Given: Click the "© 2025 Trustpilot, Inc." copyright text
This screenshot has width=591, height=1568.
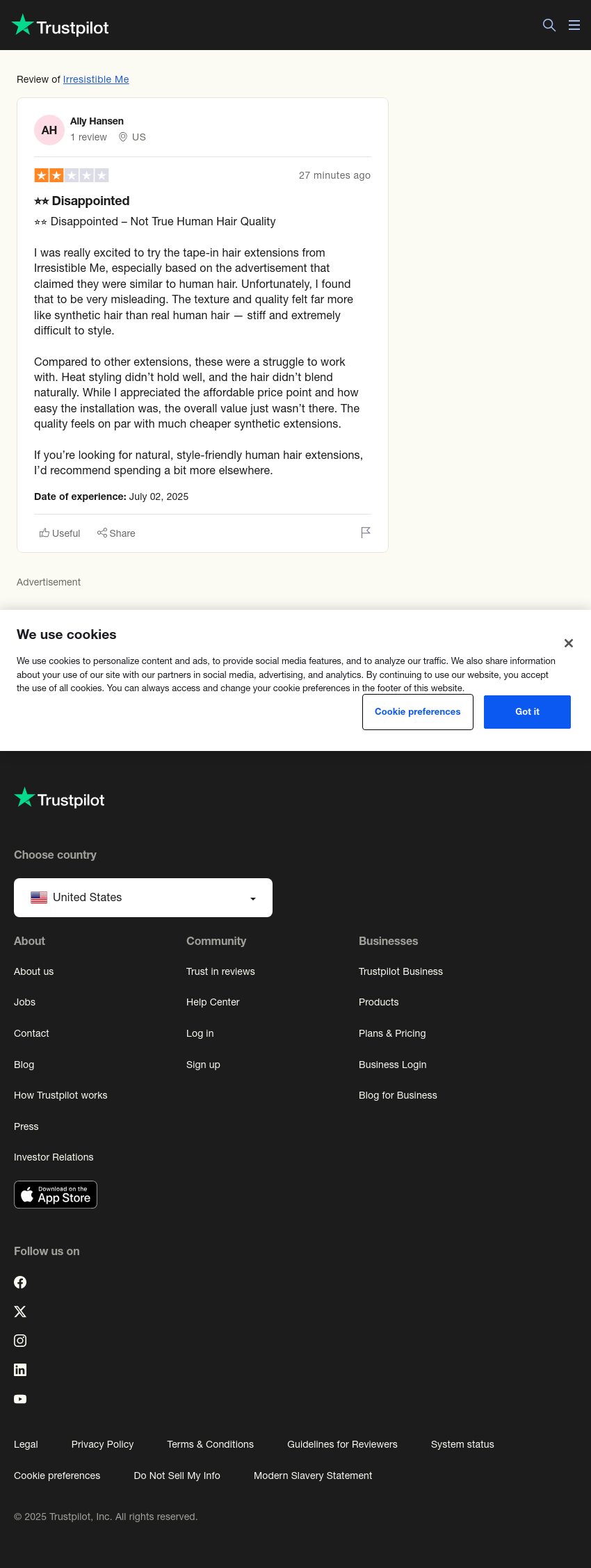Looking at the screenshot, I should pyautogui.click(x=106, y=1517).
